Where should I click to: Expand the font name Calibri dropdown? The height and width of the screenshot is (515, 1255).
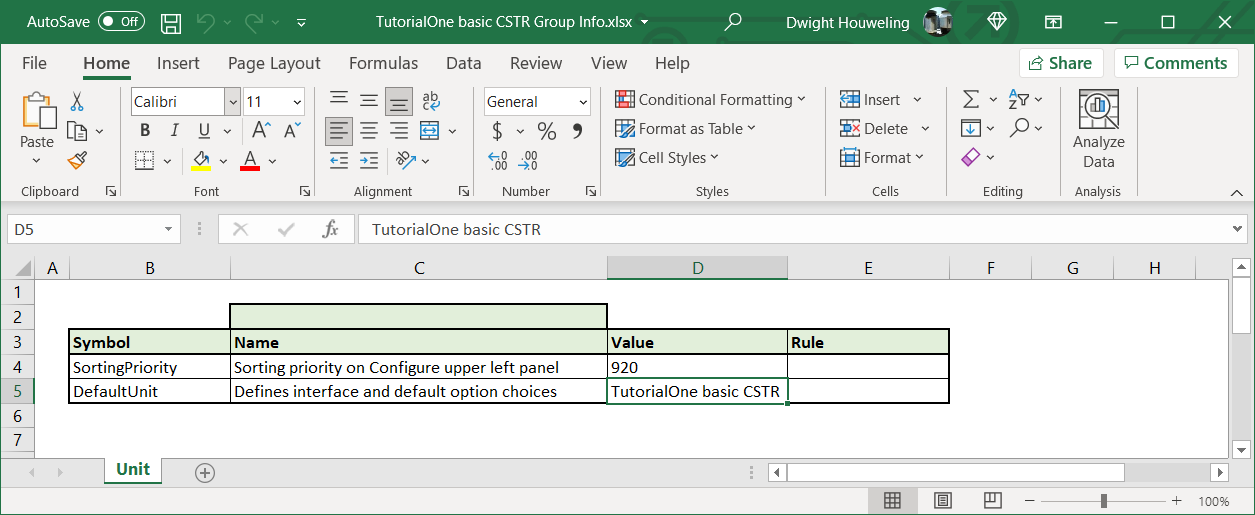coord(232,102)
